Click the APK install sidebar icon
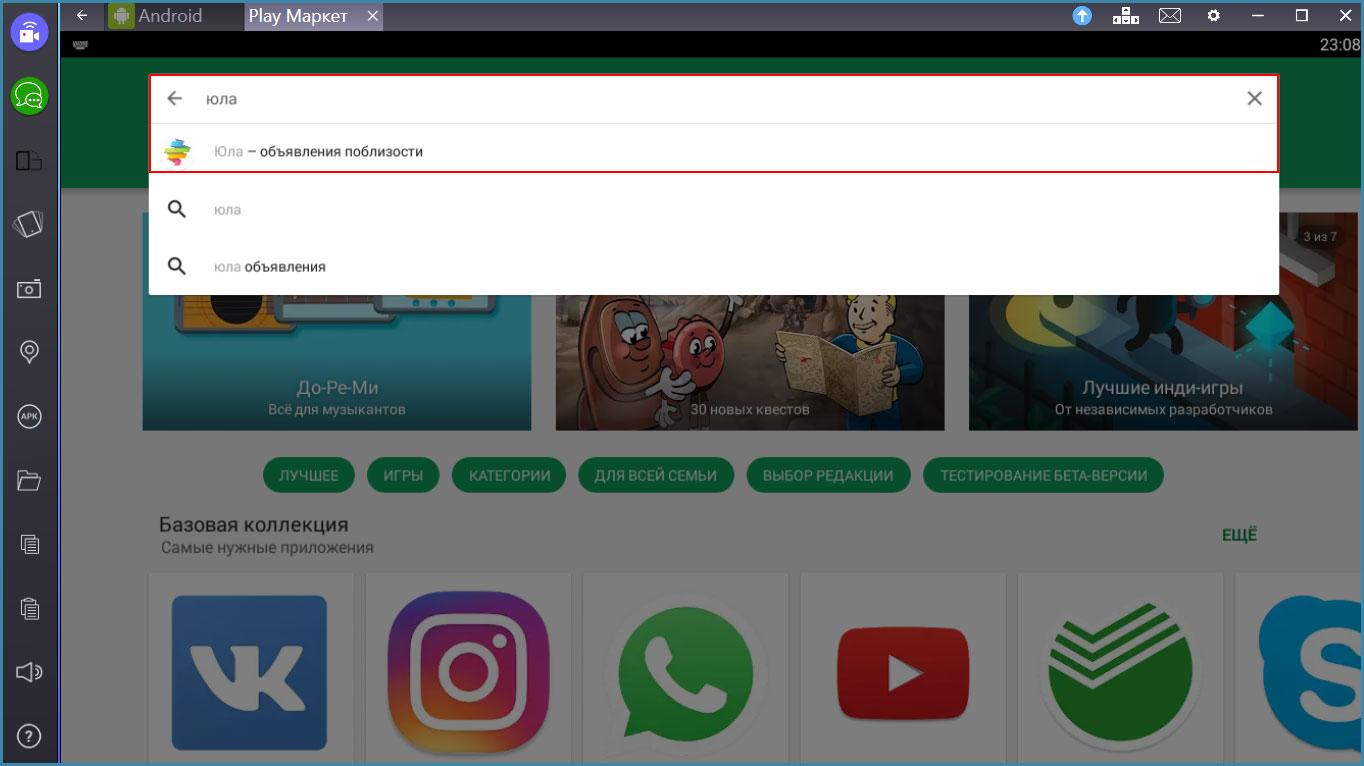 coord(29,417)
